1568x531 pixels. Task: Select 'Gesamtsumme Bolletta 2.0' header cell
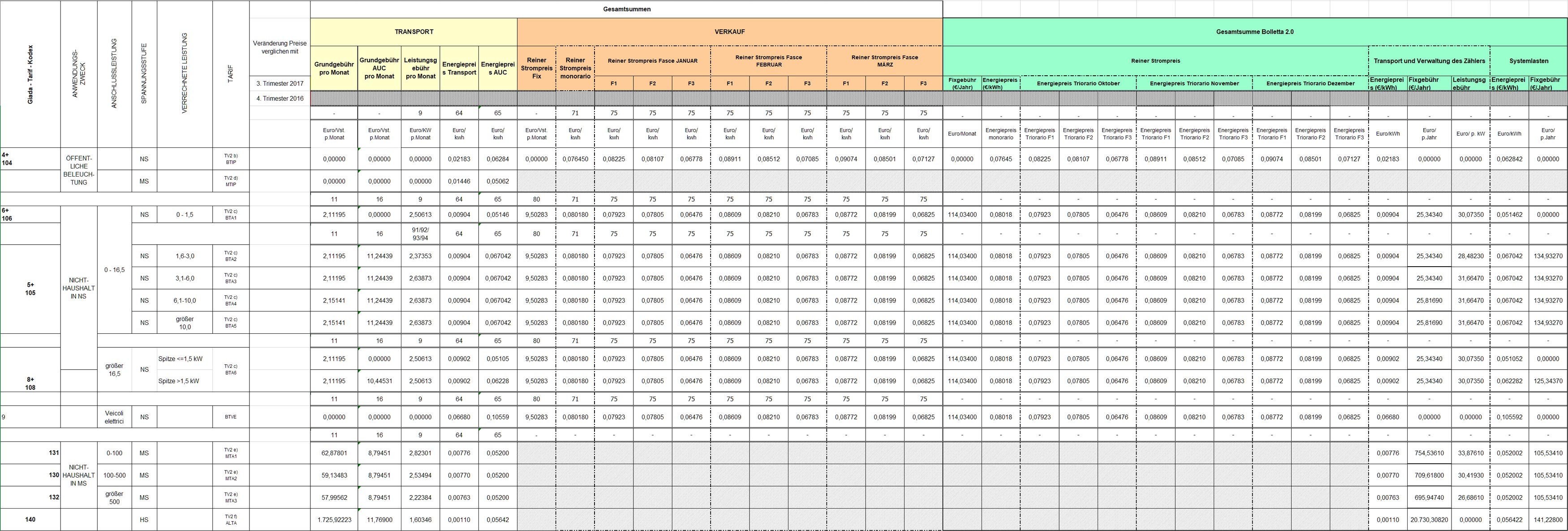point(1254,32)
